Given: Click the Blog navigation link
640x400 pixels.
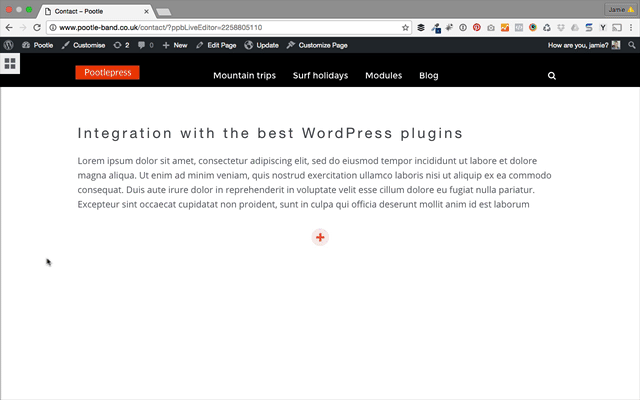Looking at the screenshot, I should 429,76.
